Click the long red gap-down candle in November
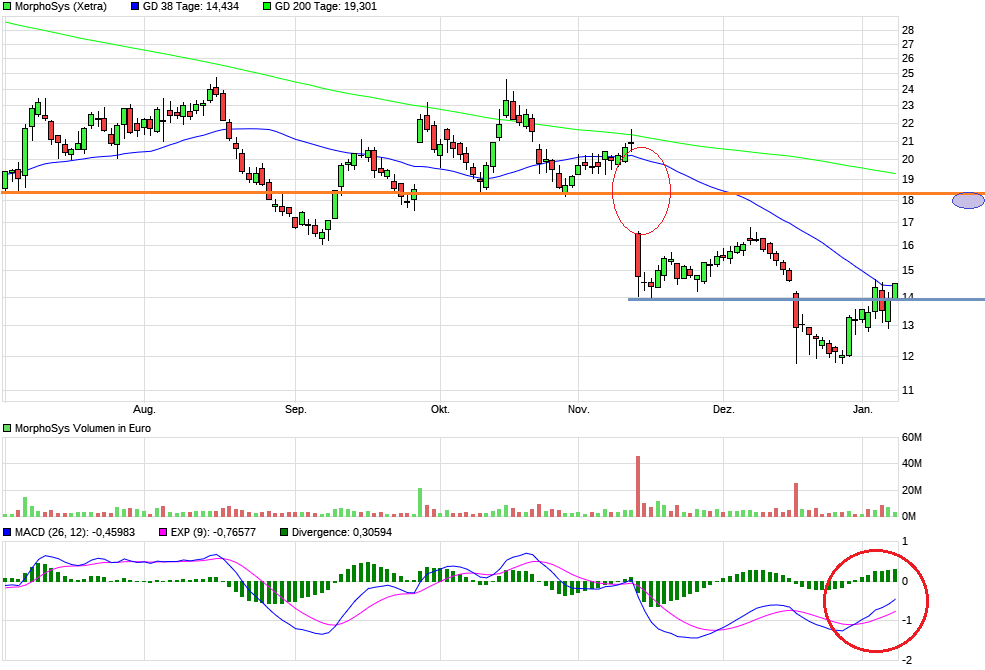 (638, 255)
